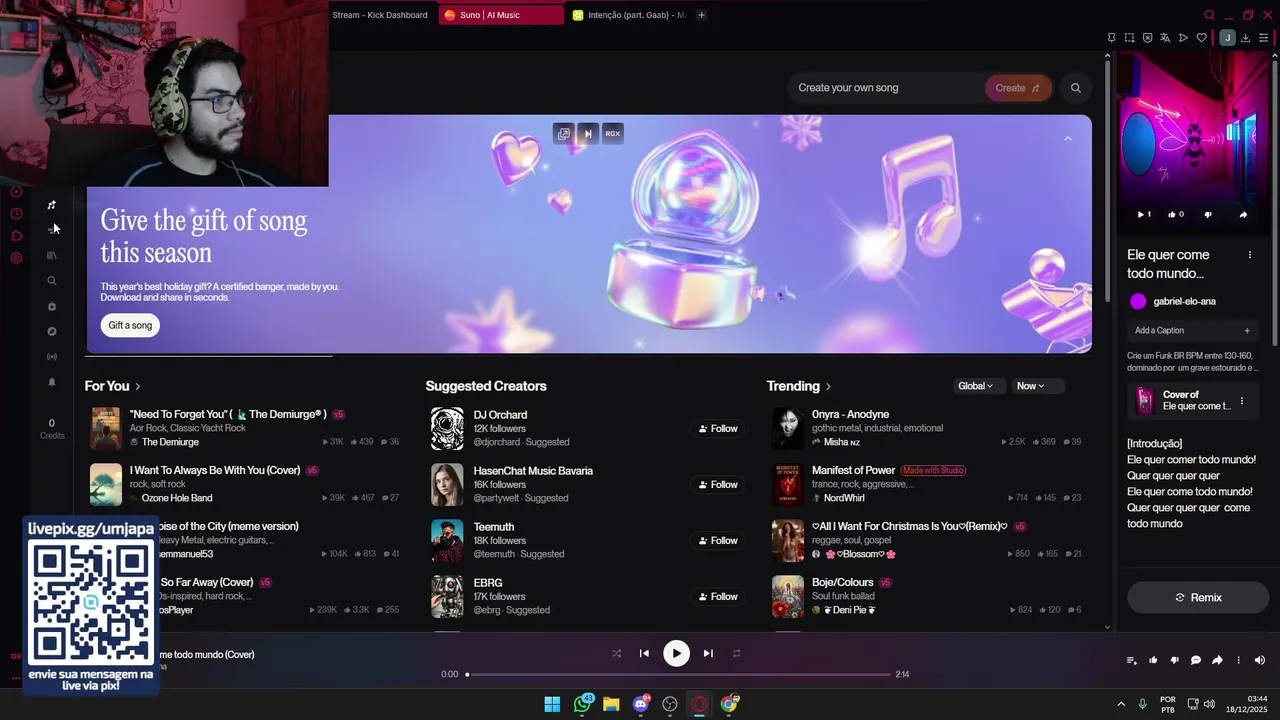Screen dimensions: 1280x720
Task: Click the Gift a song button
Action: point(130,325)
